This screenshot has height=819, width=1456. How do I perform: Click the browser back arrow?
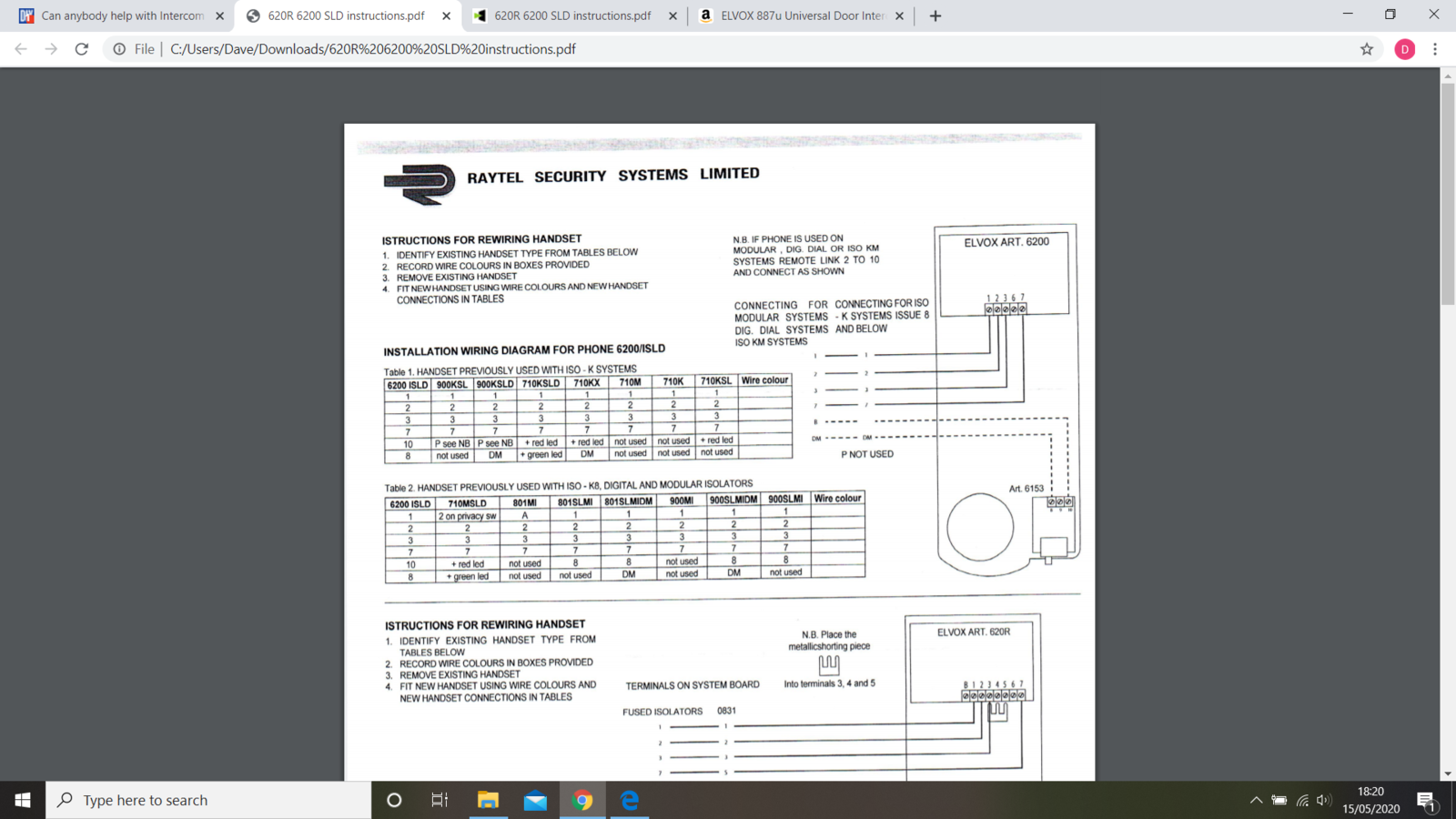coord(21,49)
